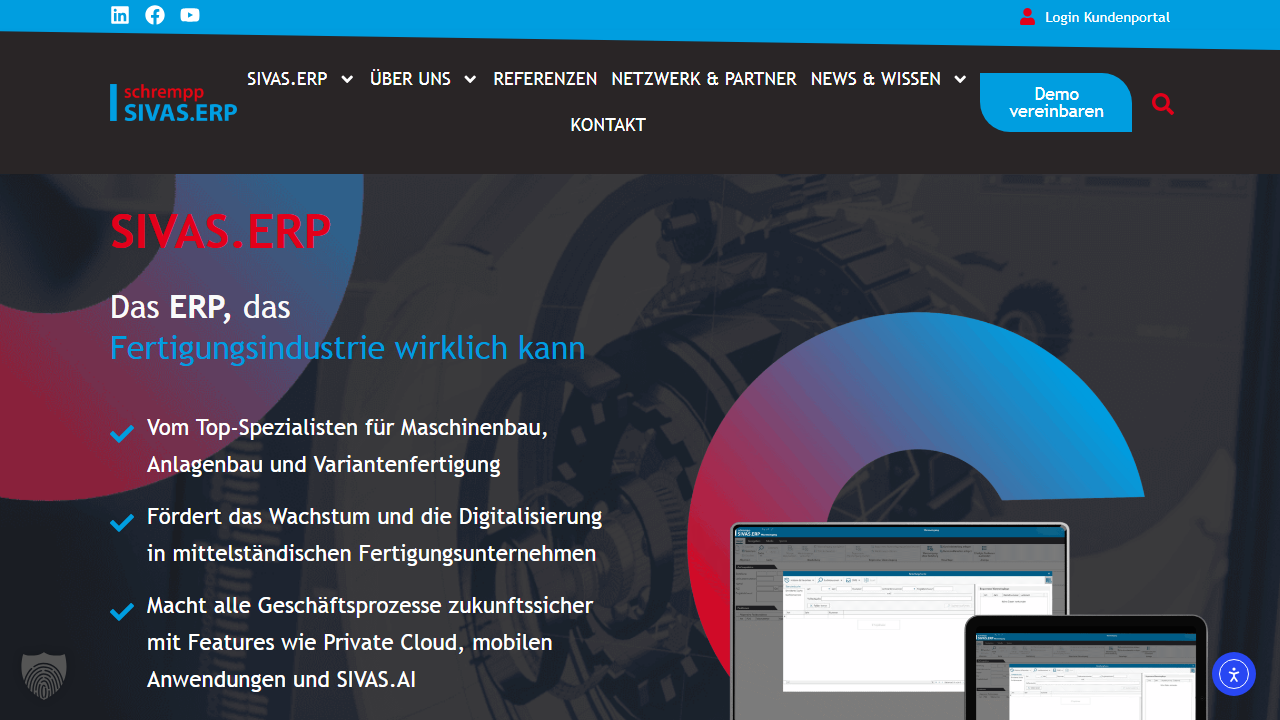The width and height of the screenshot is (1280, 720).
Task: Click the text 'Vom Top-Spezialisten für Maschinenbau'
Action: click(347, 428)
